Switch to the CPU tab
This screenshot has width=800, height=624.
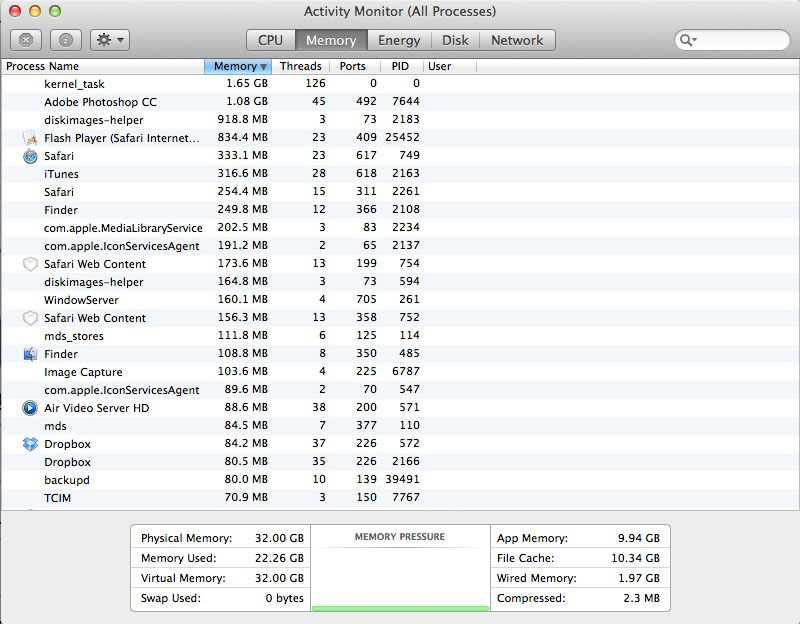click(x=270, y=40)
